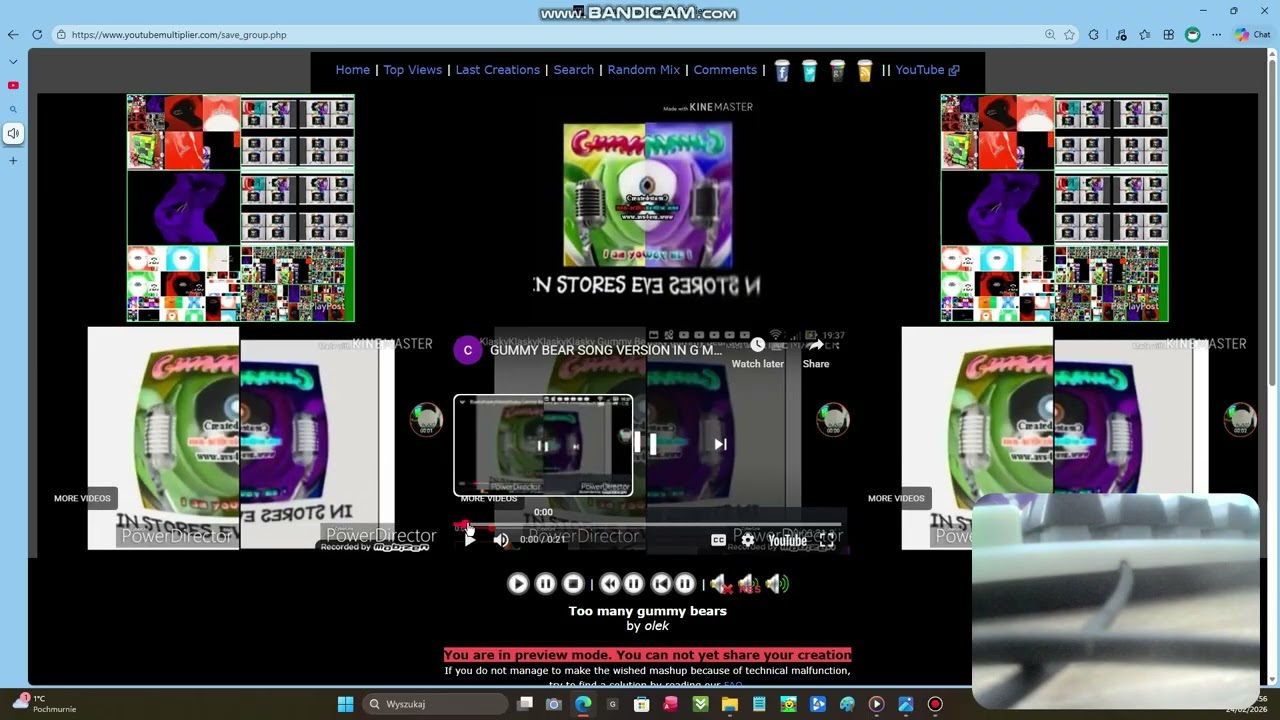Image resolution: width=1280 pixels, height=720 pixels.
Task: Focus the browser address bar URL
Action: pyautogui.click(x=179, y=35)
